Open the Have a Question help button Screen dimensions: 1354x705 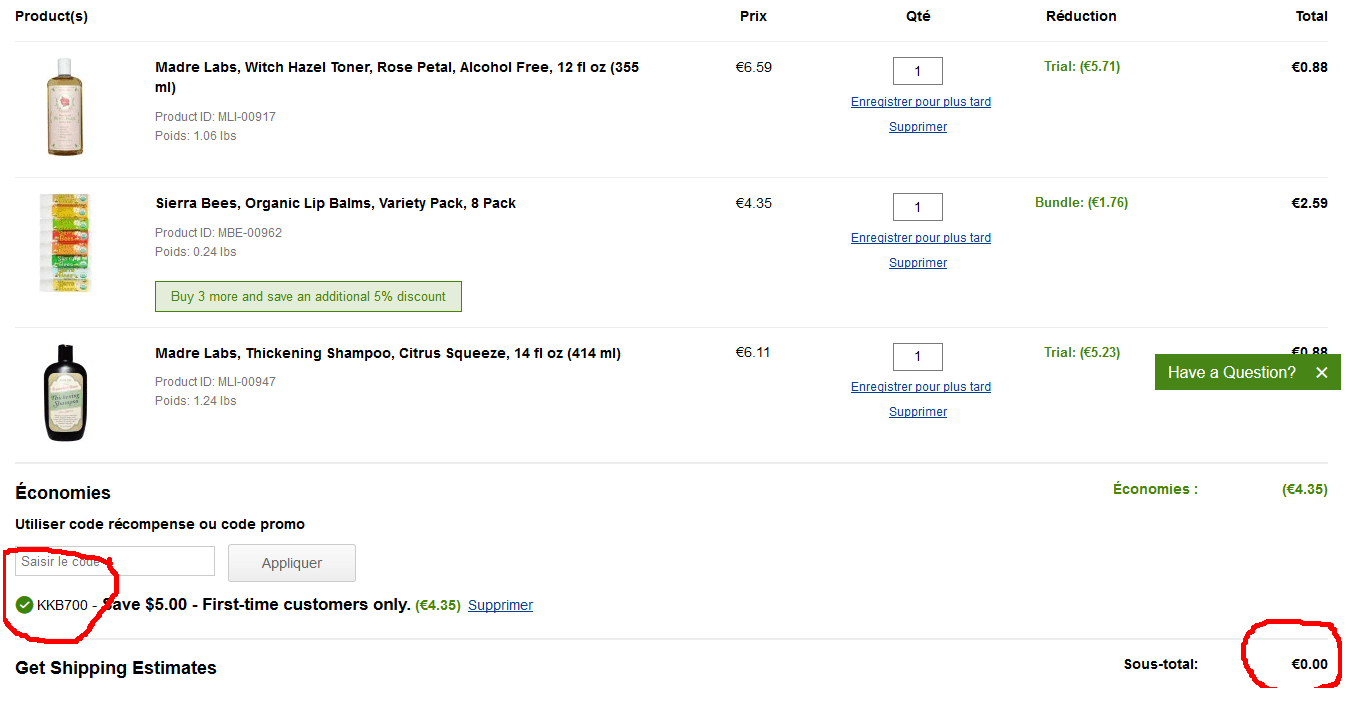tap(1231, 372)
